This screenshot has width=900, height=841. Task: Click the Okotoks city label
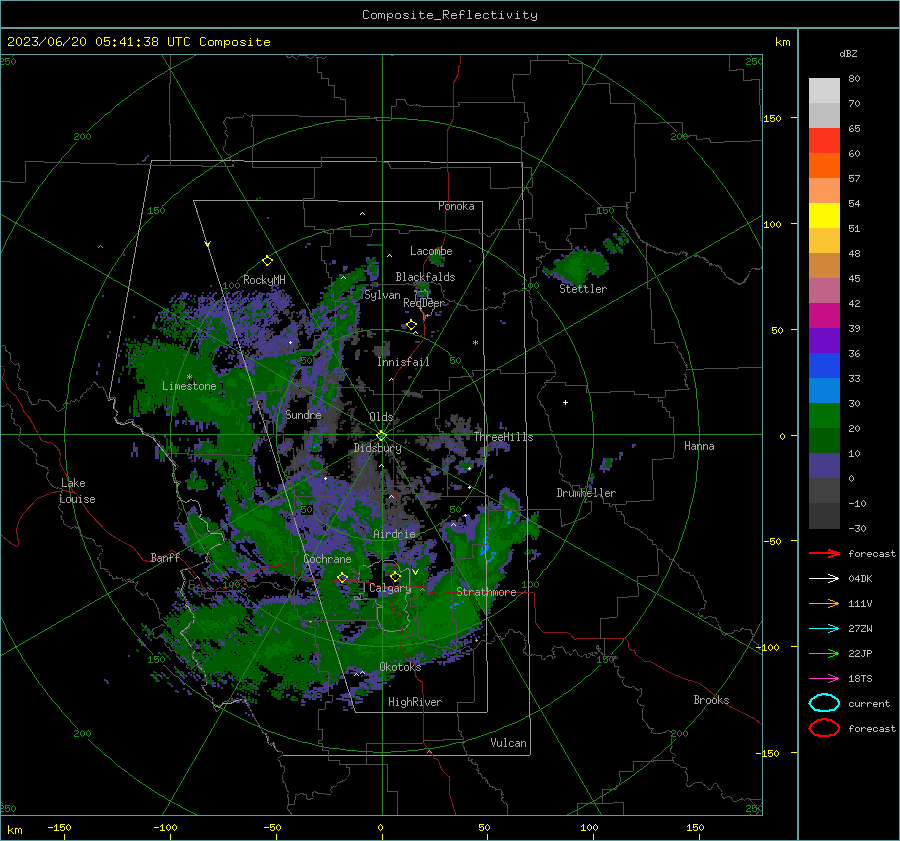(400, 667)
